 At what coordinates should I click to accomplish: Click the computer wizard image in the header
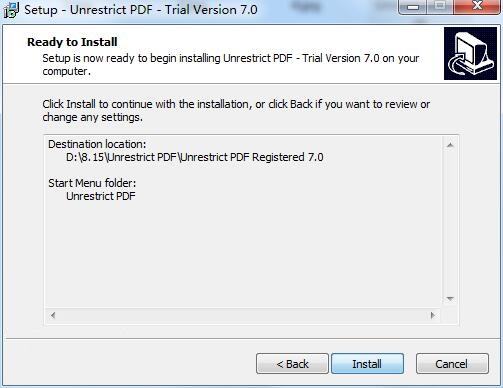coord(470,53)
